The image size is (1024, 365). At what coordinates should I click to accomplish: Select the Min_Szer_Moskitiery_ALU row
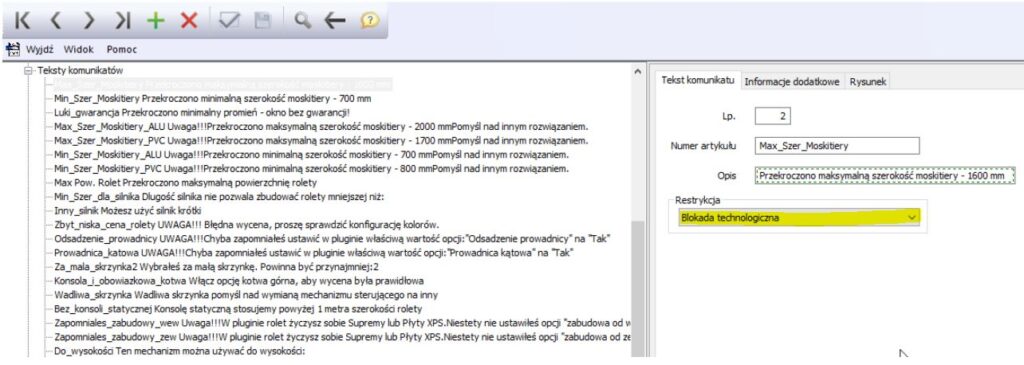(311, 155)
